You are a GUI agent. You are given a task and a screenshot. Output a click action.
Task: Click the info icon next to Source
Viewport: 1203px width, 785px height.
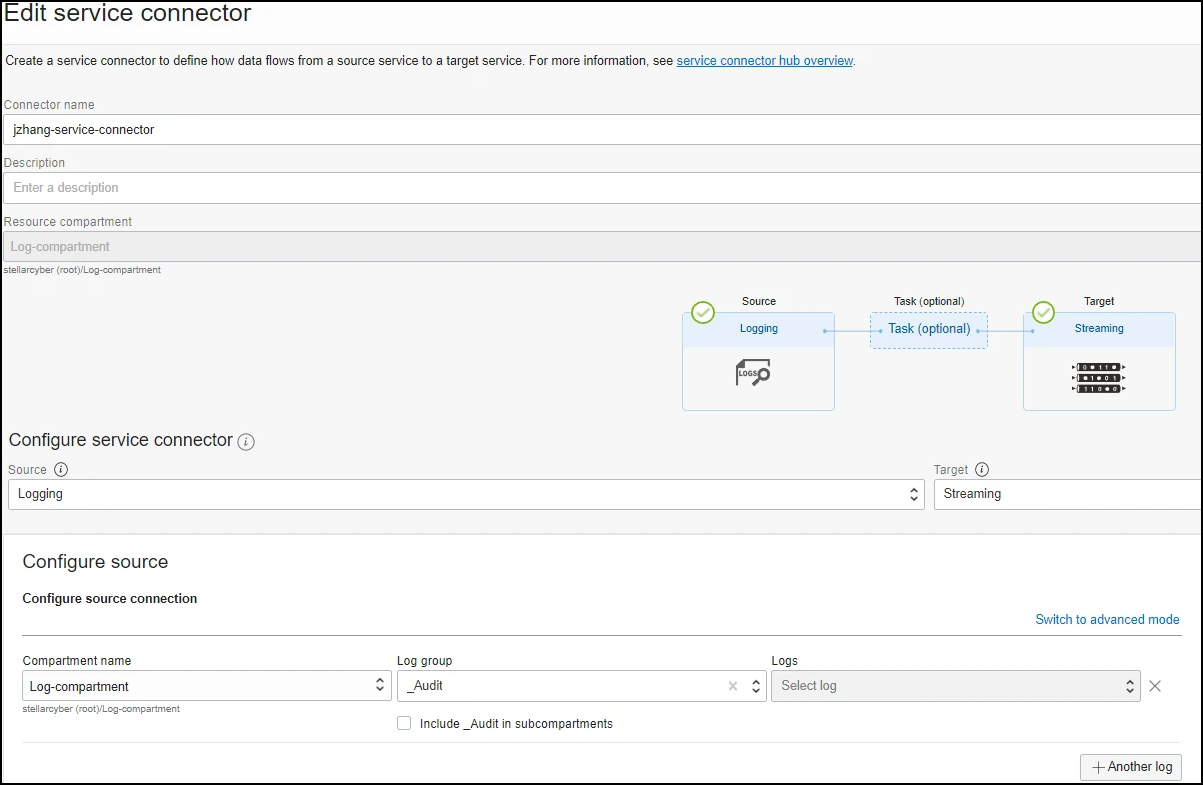tap(61, 470)
